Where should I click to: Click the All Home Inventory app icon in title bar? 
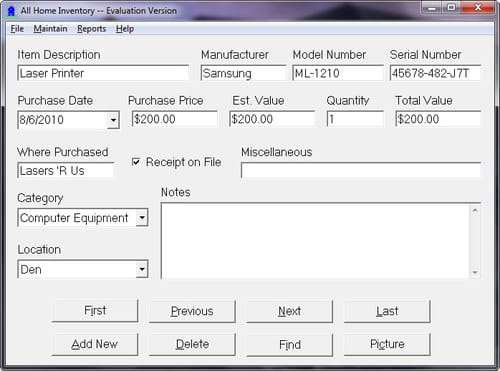[11, 11]
